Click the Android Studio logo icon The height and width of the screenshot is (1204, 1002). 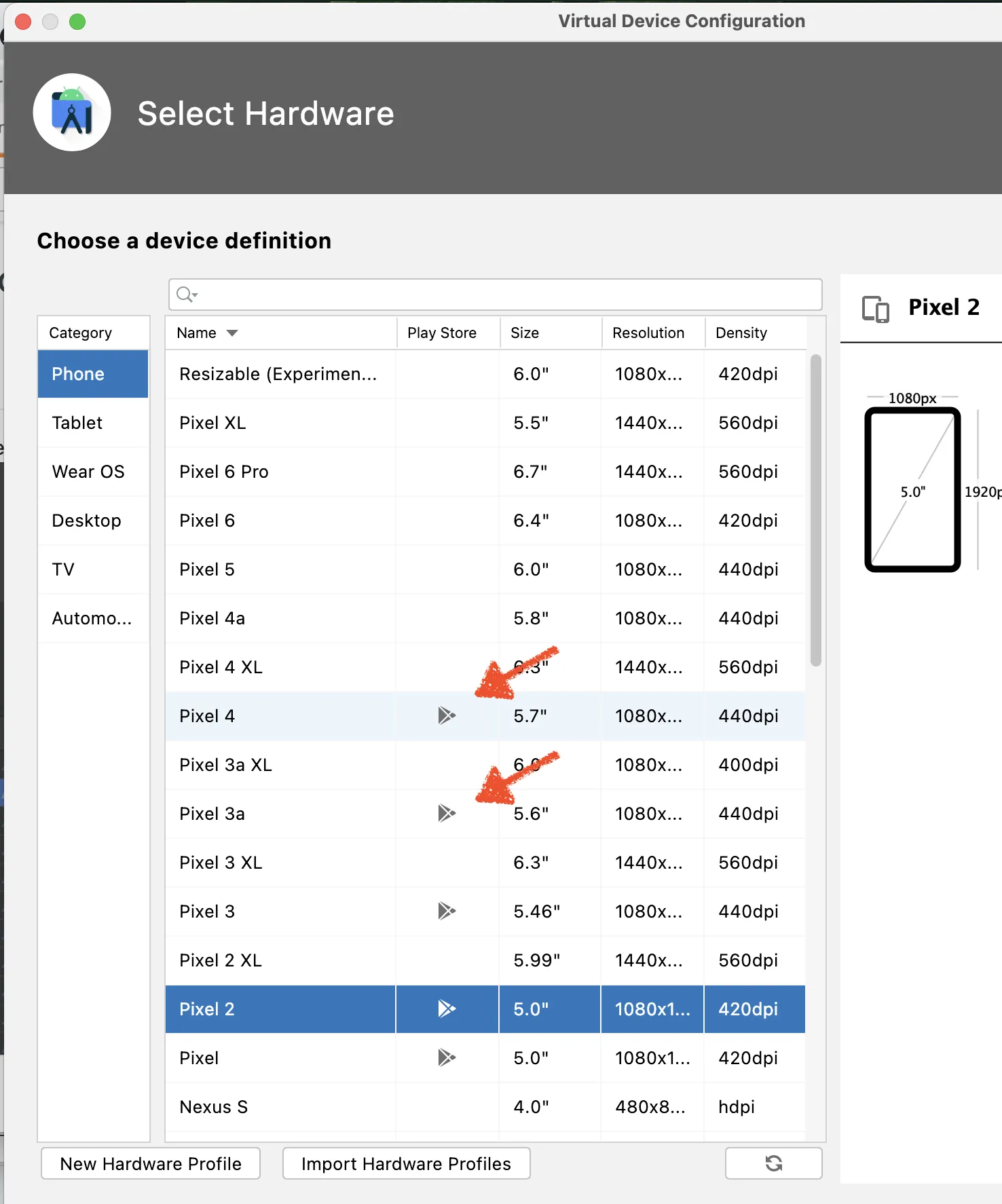click(x=72, y=112)
